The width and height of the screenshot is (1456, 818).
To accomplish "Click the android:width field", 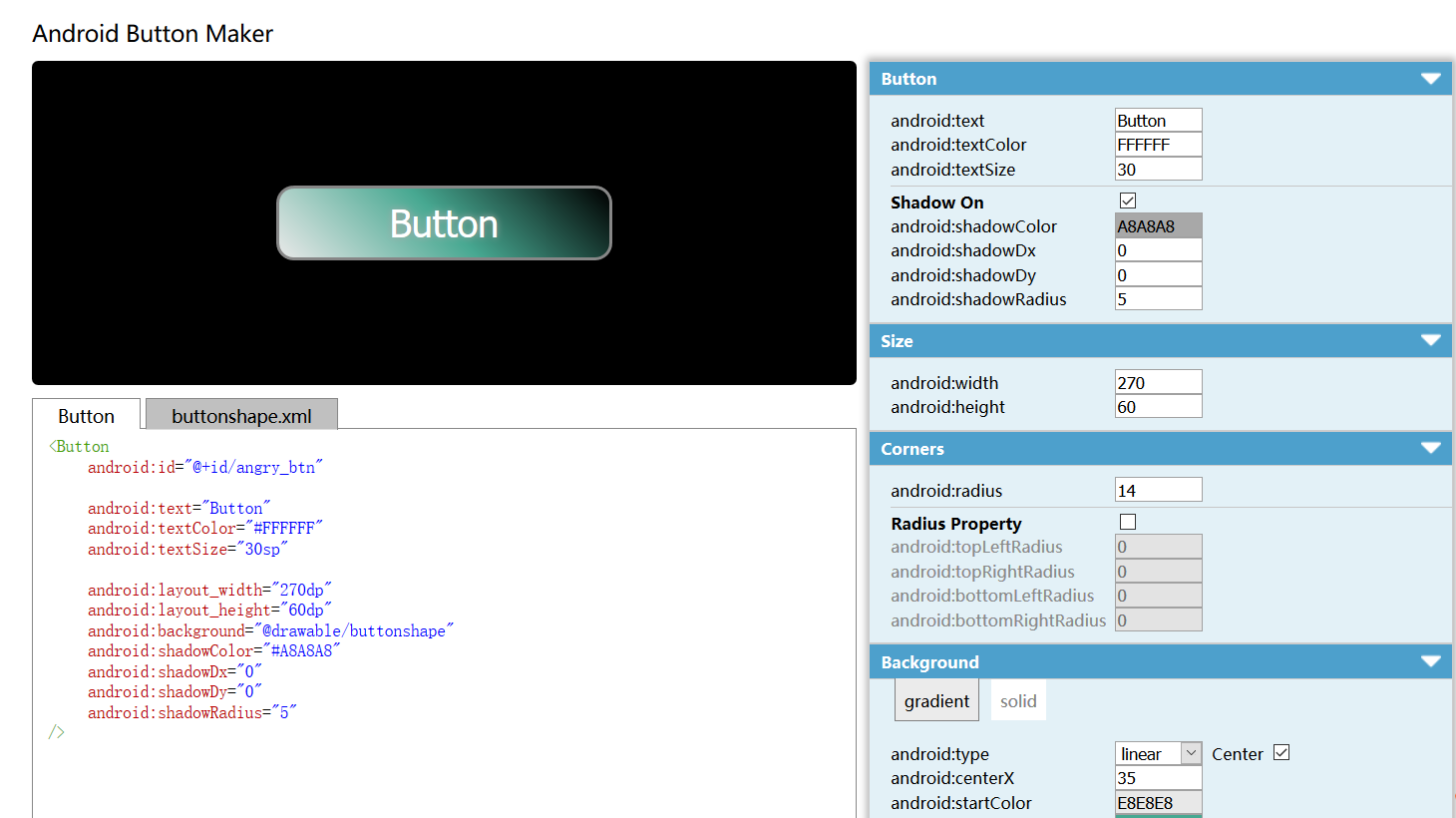I will 1158,382.
